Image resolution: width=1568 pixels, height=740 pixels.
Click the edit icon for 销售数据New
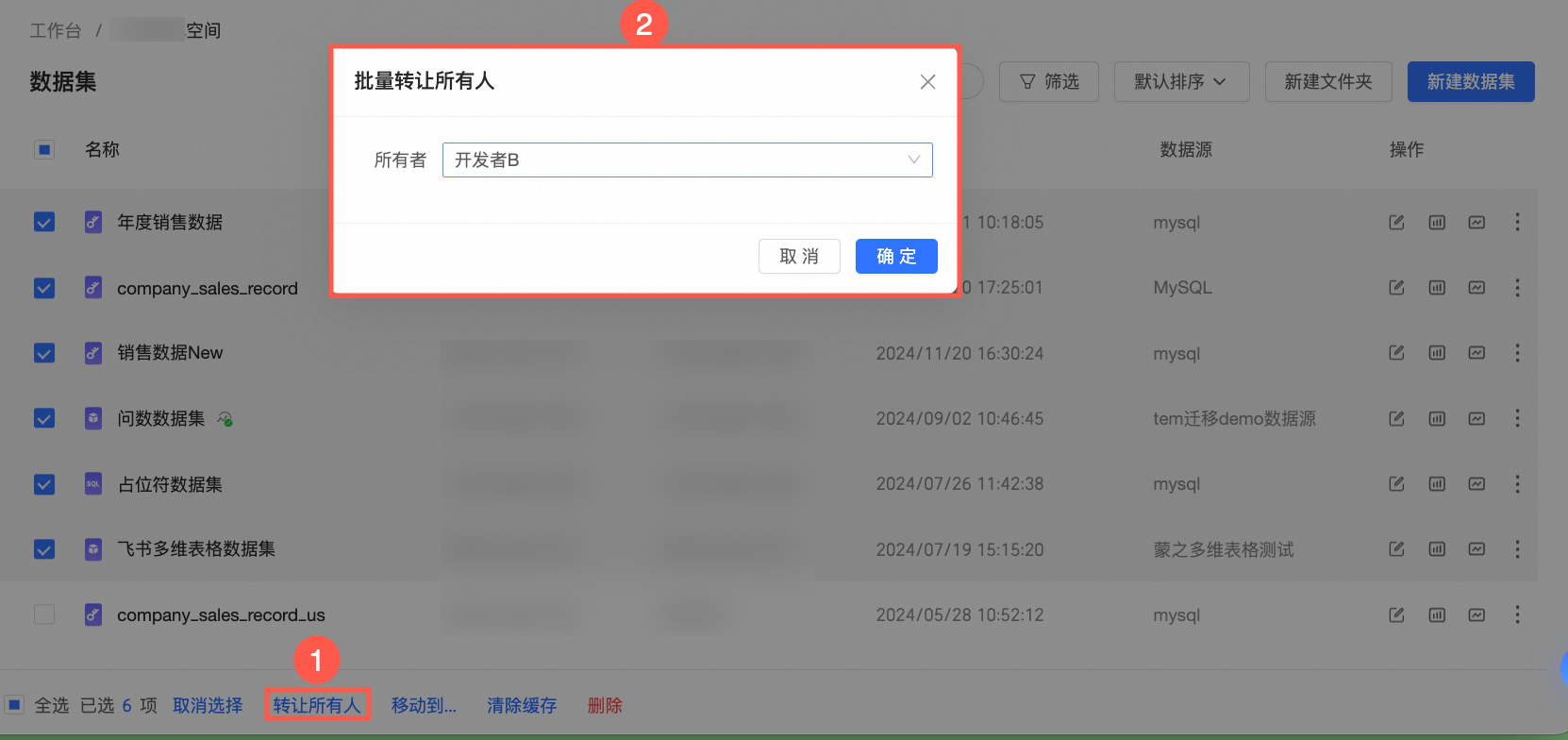1396,353
